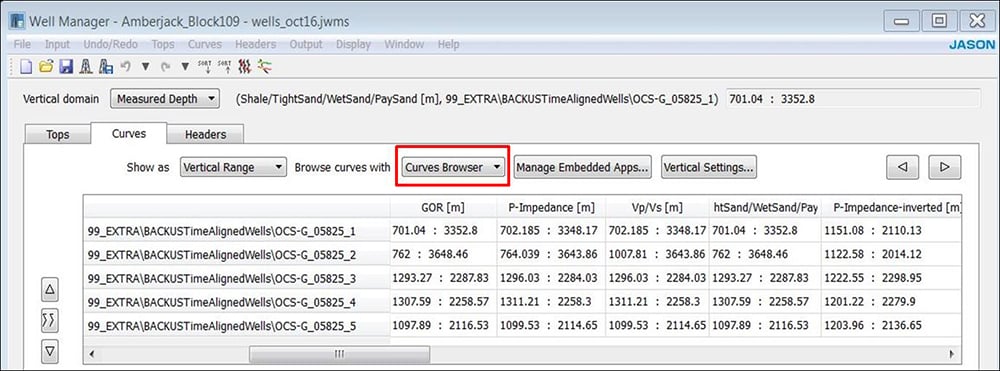The width and height of the screenshot is (1000, 371).
Task: Click the P-Impedance cell 1099.53 : 2114.65
Action: 551,326
